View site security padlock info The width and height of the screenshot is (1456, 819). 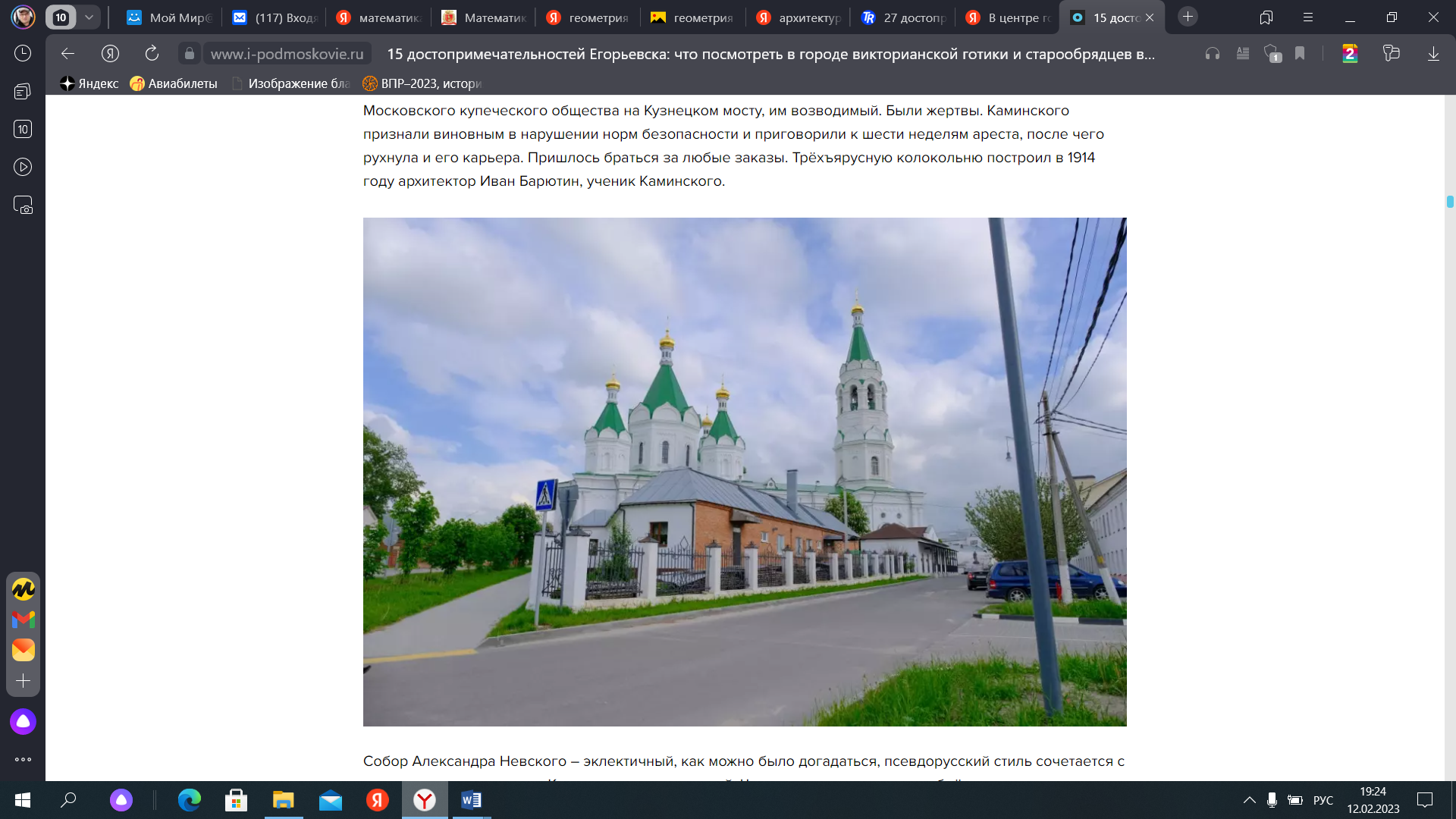point(190,53)
